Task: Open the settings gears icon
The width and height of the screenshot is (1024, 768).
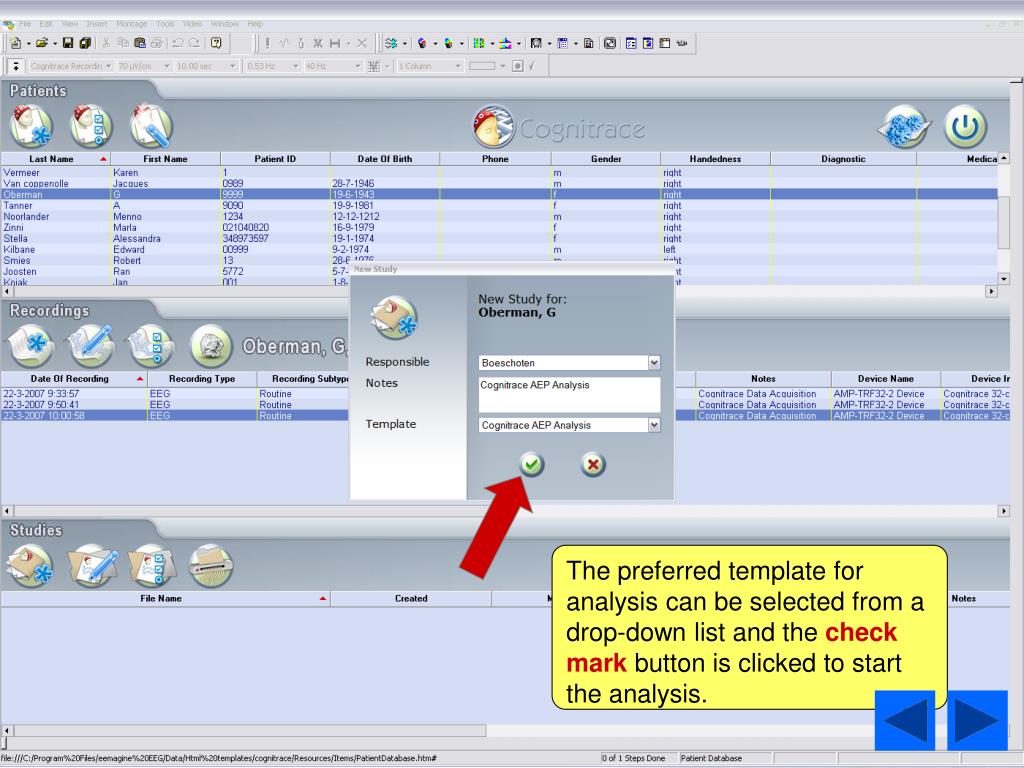Action: [x=904, y=127]
